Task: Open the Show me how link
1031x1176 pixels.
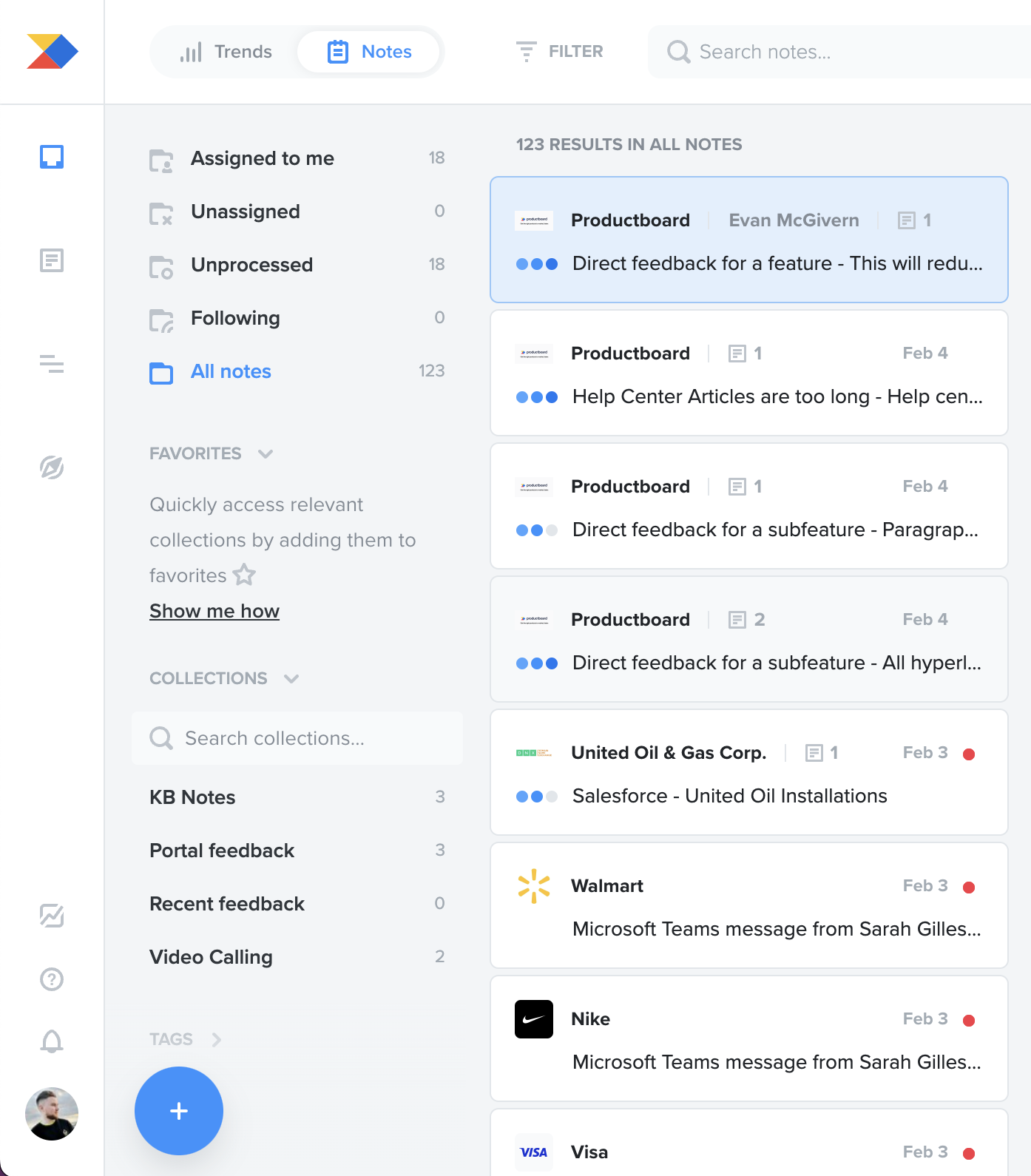Action: (214, 611)
